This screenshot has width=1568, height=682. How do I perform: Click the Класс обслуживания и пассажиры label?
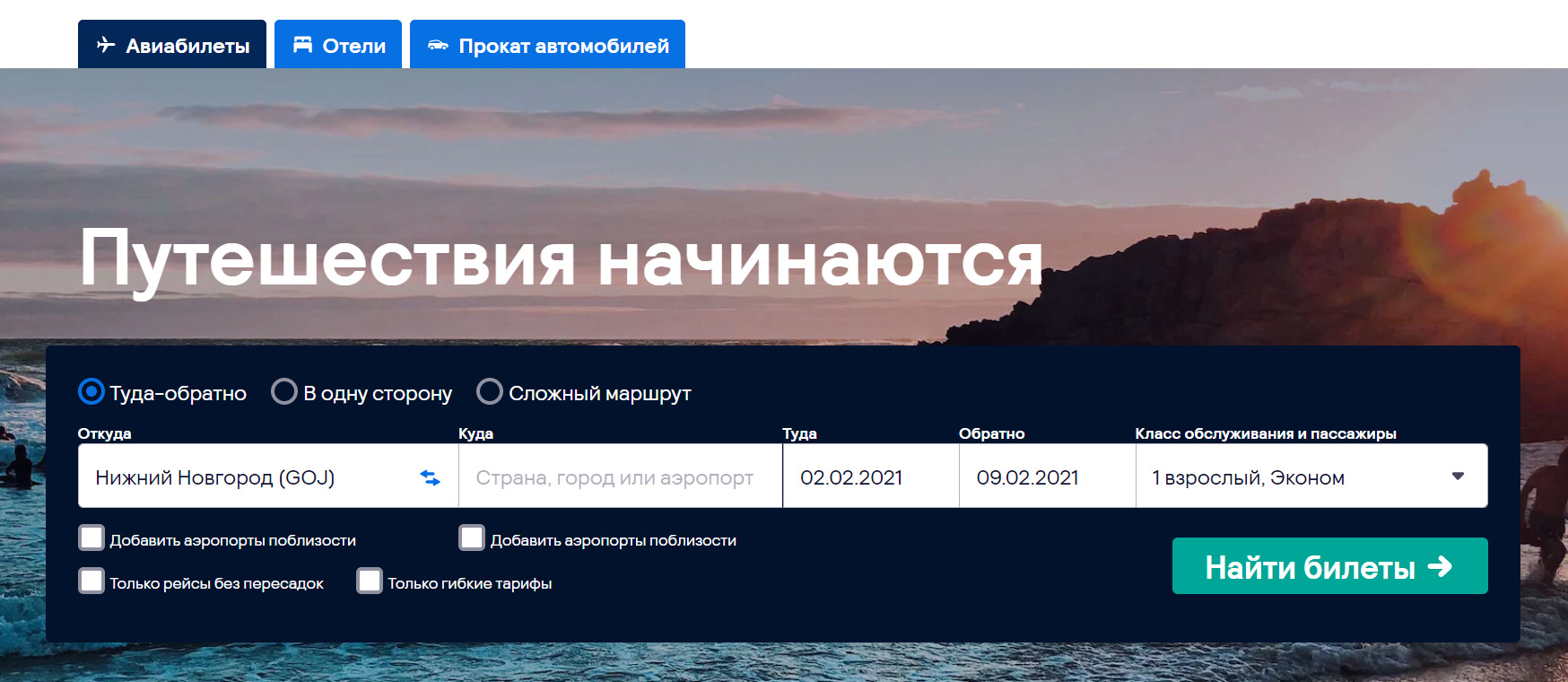point(1266,433)
